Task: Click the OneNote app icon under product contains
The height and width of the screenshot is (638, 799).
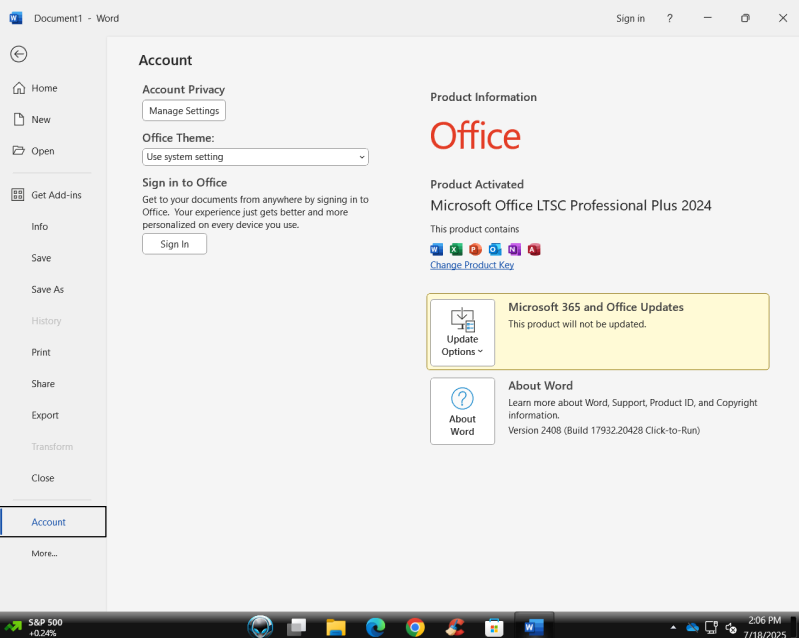Action: pyautogui.click(x=514, y=249)
